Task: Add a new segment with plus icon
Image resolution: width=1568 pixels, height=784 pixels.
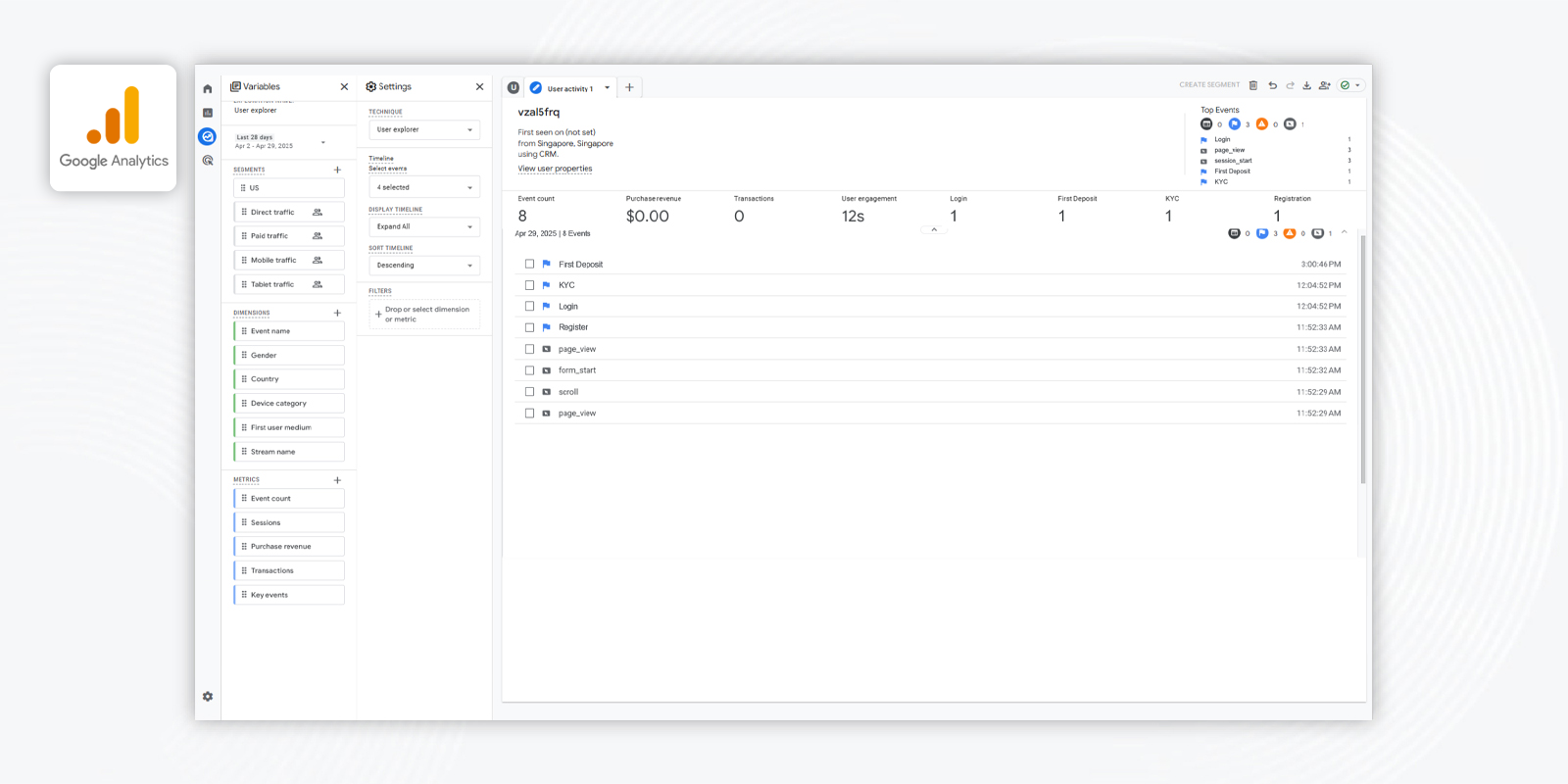Action: tap(337, 170)
